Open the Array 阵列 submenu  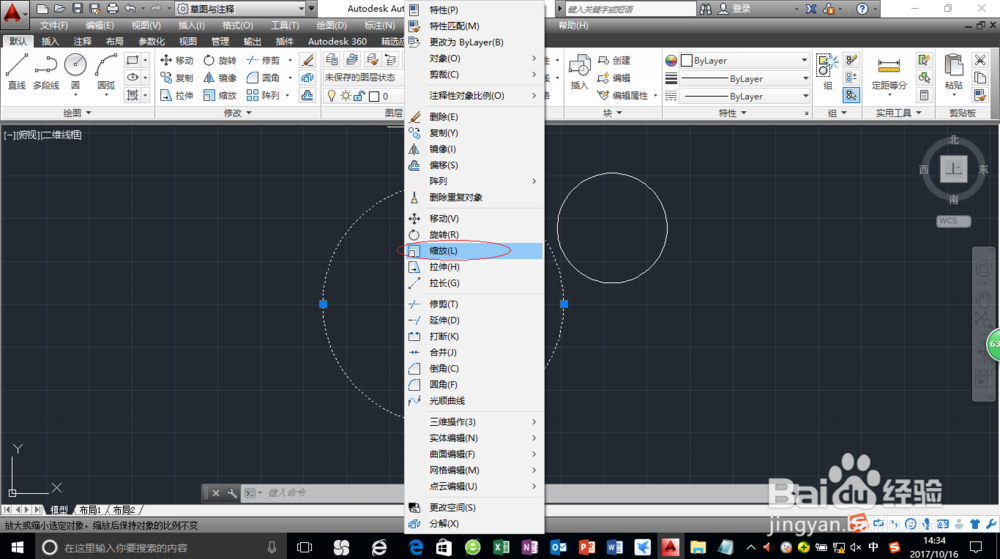tap(474, 181)
